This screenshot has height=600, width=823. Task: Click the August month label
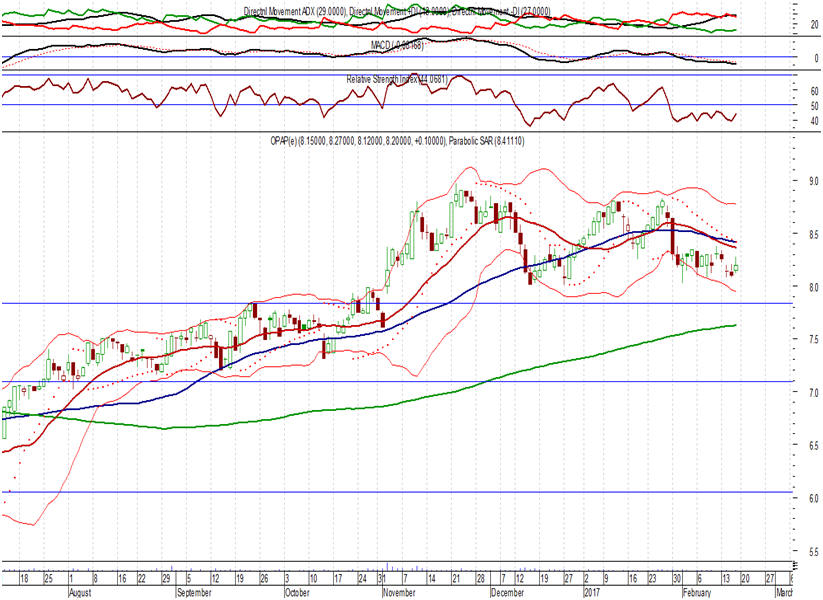(x=80, y=593)
